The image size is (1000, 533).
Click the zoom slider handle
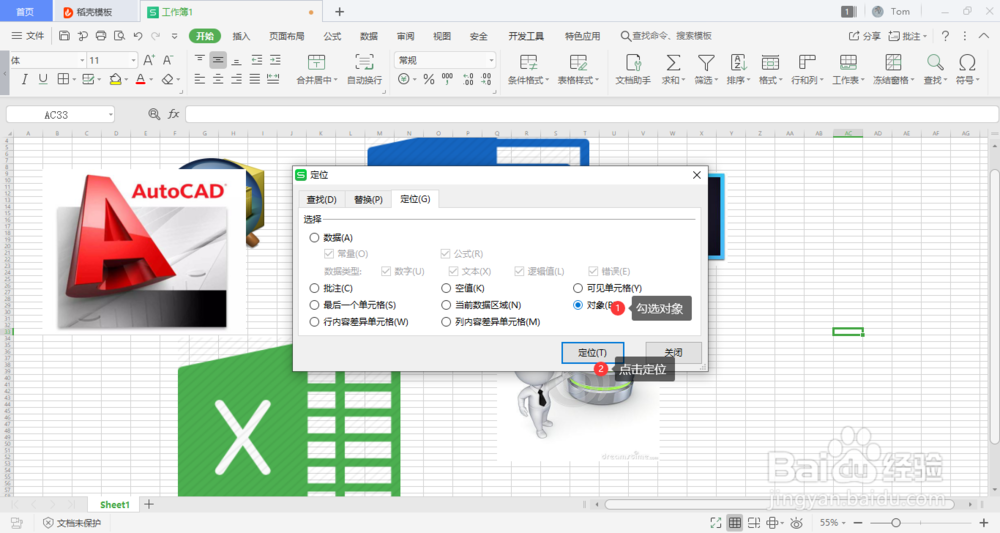click(x=895, y=523)
